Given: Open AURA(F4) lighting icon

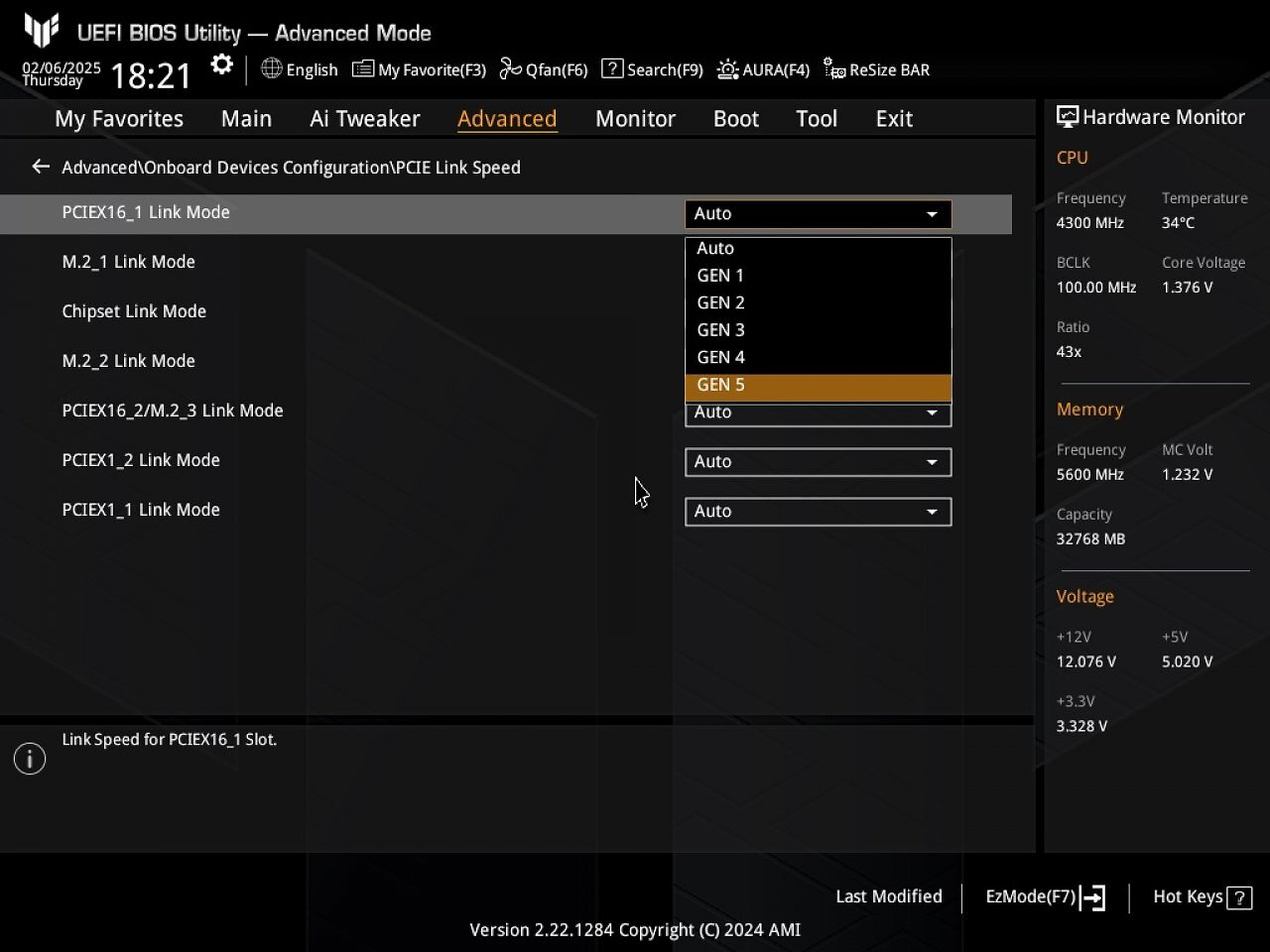Looking at the screenshot, I should click(x=728, y=69).
